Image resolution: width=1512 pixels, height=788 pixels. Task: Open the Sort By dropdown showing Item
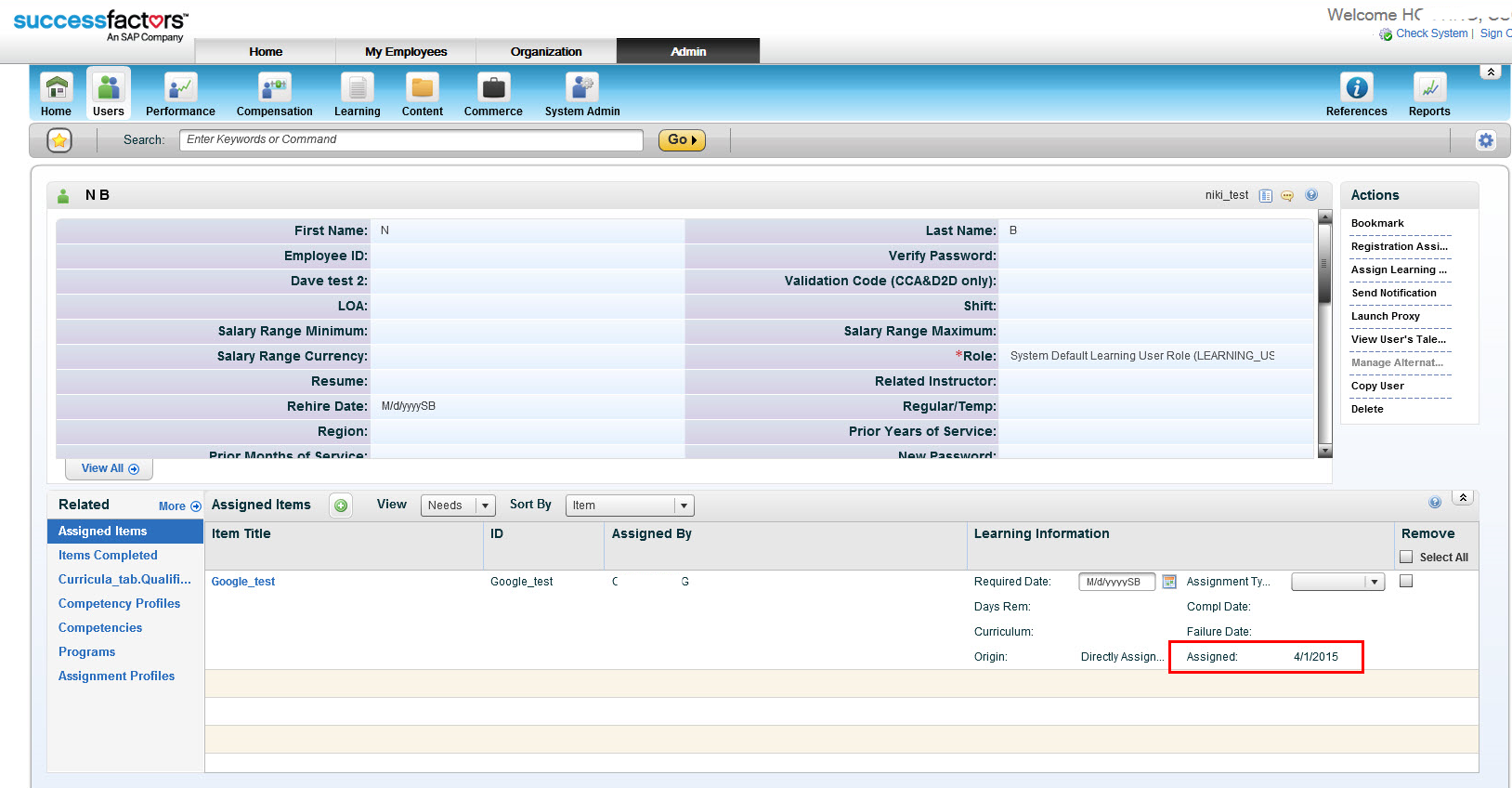630,506
